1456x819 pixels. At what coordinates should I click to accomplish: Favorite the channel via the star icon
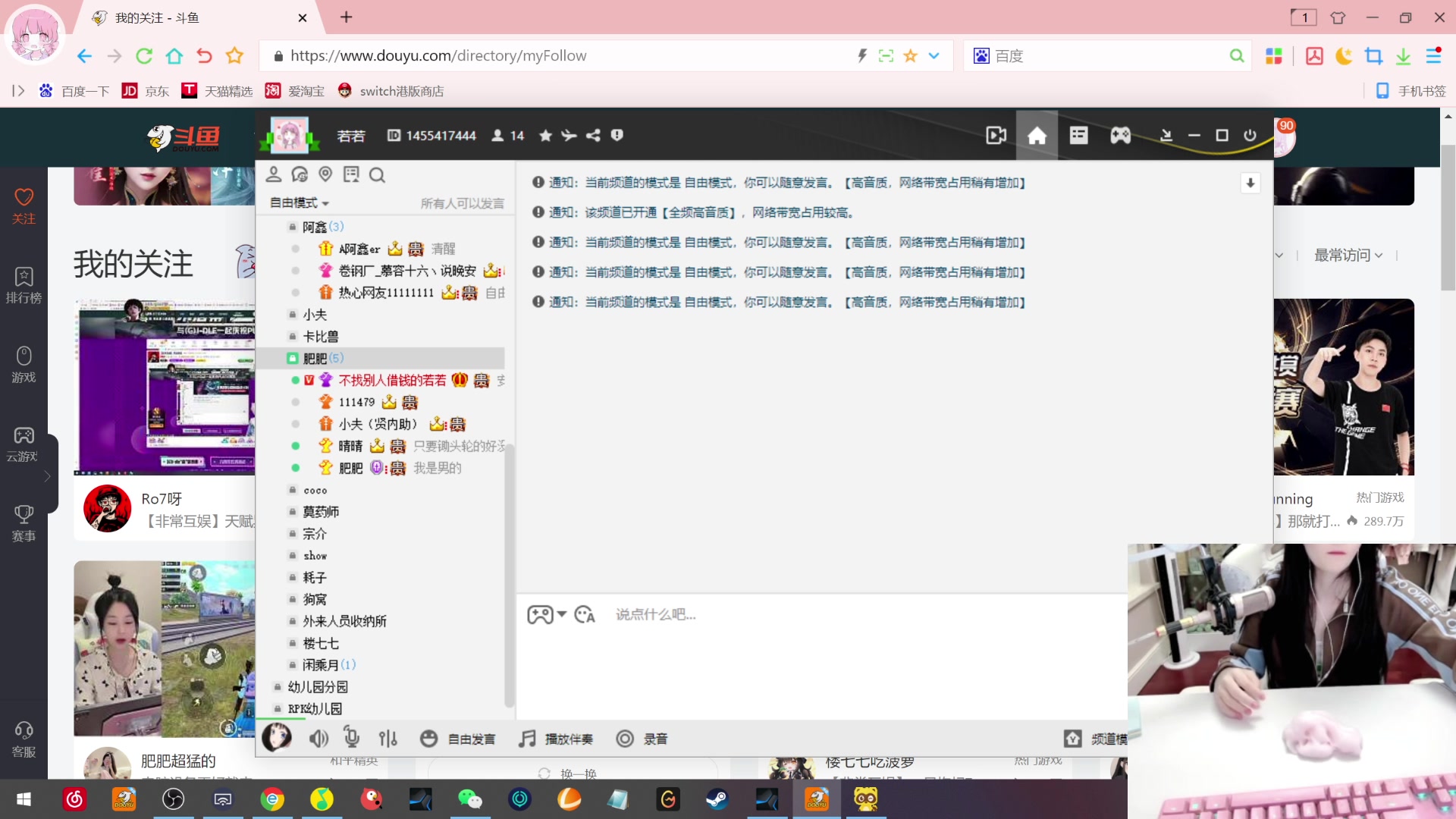pyautogui.click(x=545, y=135)
